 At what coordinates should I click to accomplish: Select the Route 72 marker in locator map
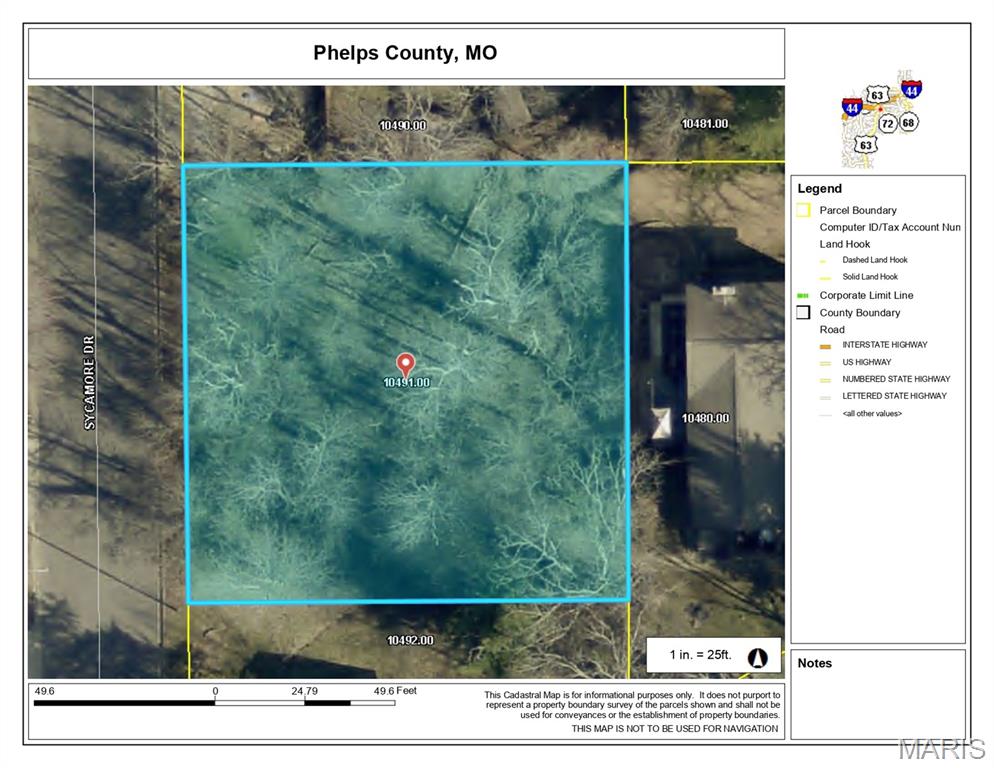pyautogui.click(x=888, y=124)
